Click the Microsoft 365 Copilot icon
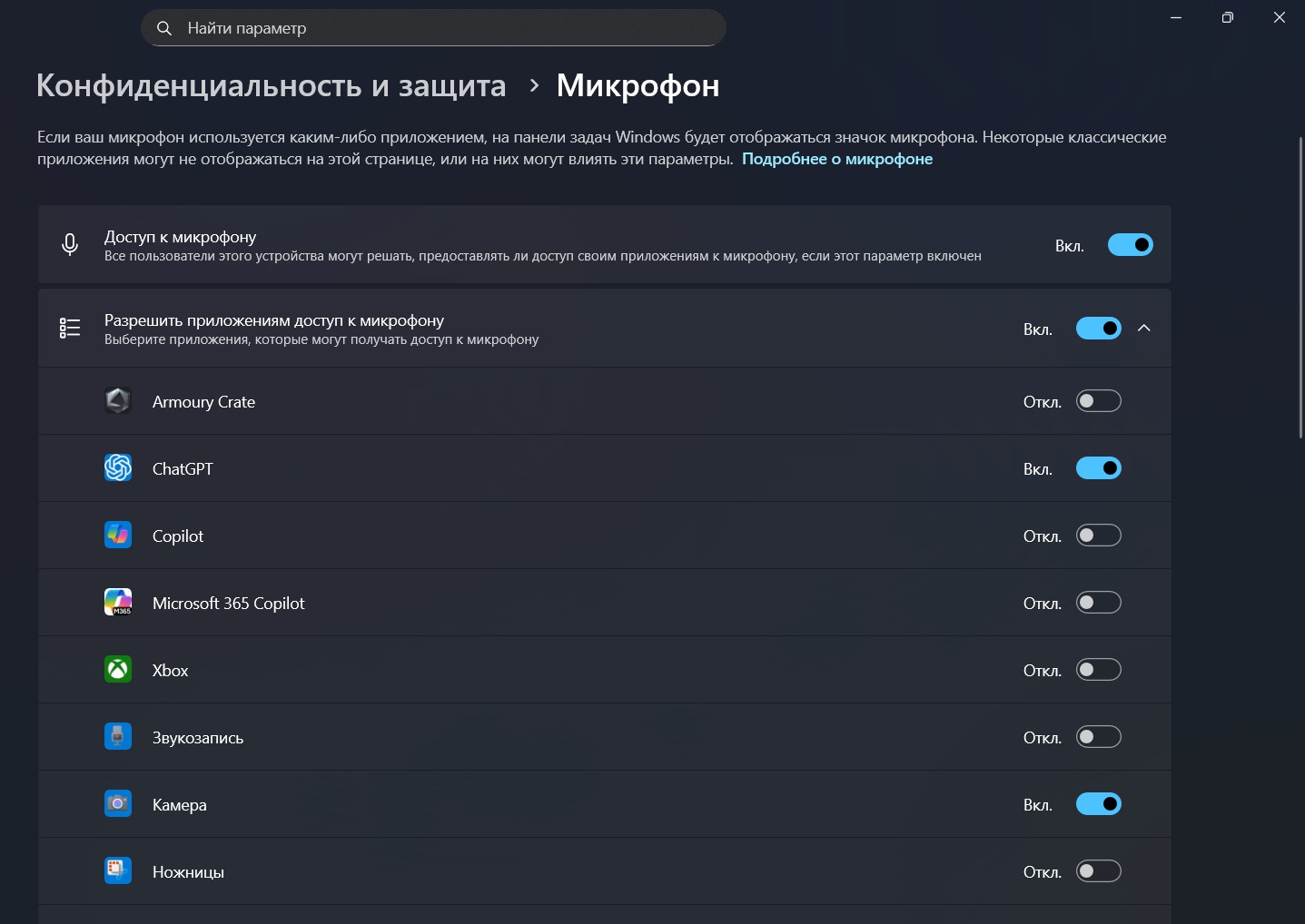This screenshot has height=924, width=1305. 118,603
